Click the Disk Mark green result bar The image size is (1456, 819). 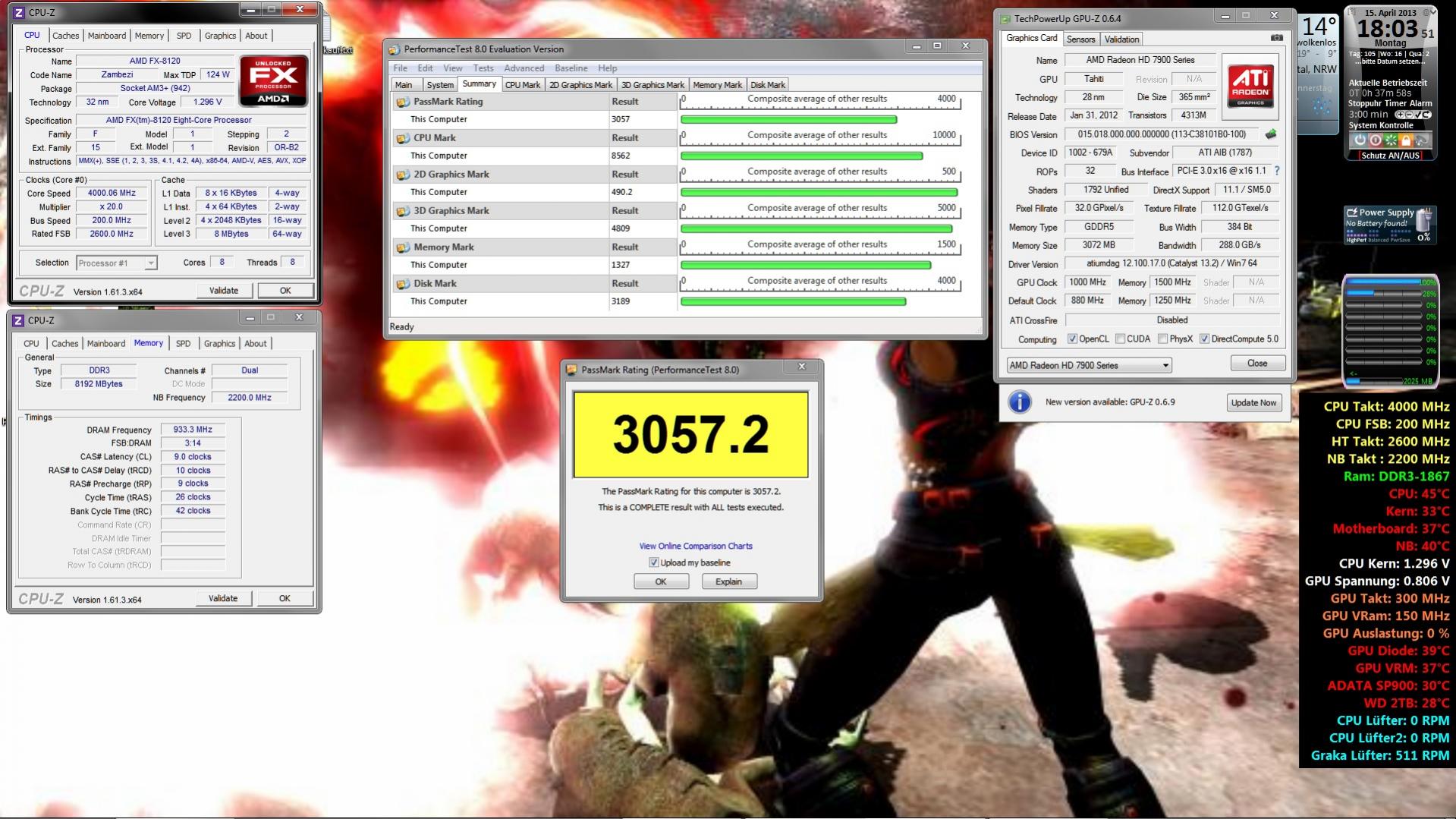pos(794,301)
